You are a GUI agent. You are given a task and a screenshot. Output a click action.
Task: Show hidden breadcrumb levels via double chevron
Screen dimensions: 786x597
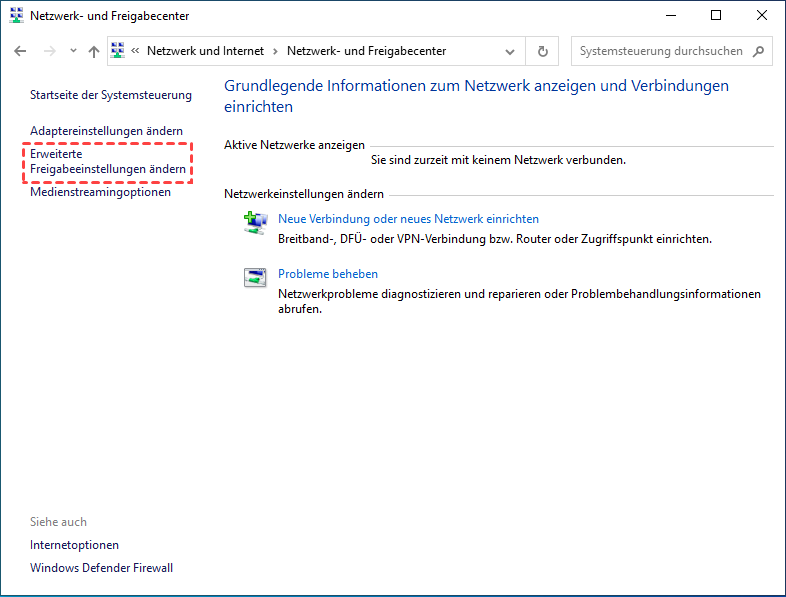coord(135,51)
